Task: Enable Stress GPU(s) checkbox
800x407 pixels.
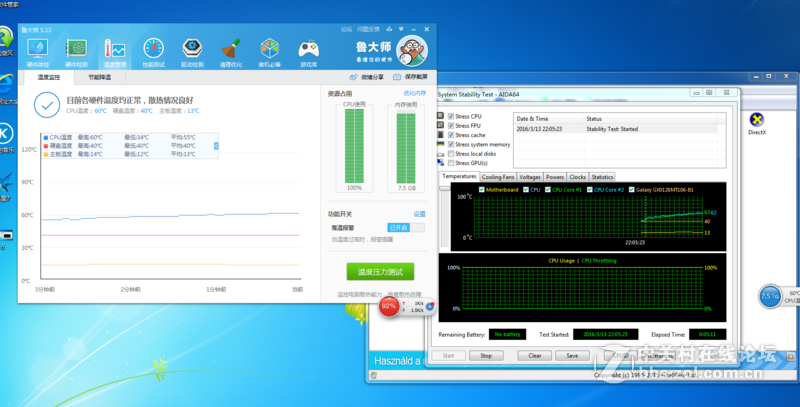Action: 451,163
